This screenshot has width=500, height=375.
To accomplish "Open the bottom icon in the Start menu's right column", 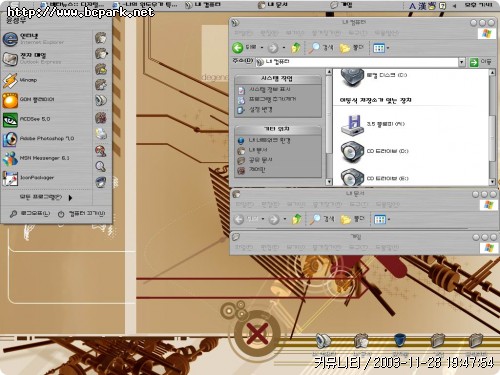I will [x=101, y=182].
